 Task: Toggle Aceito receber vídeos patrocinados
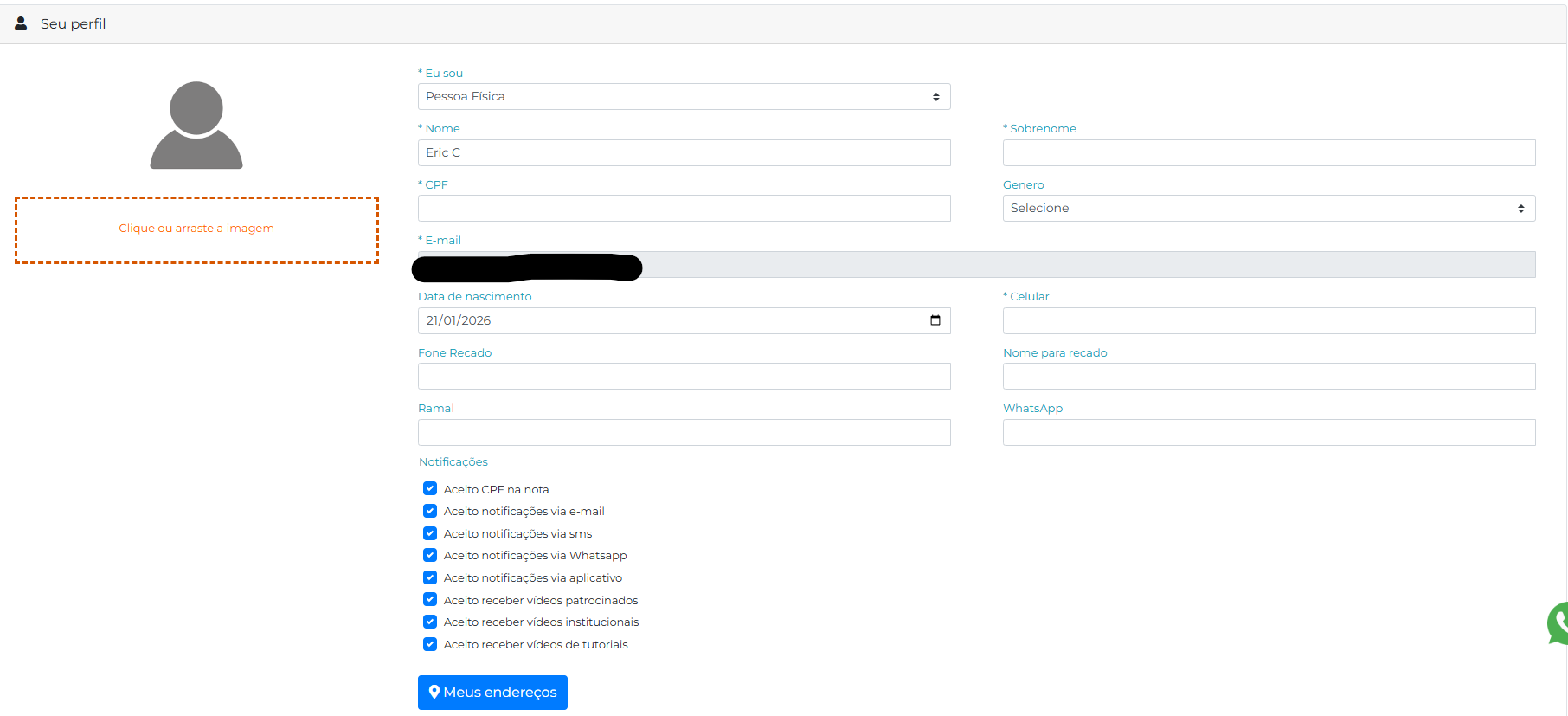coord(430,599)
